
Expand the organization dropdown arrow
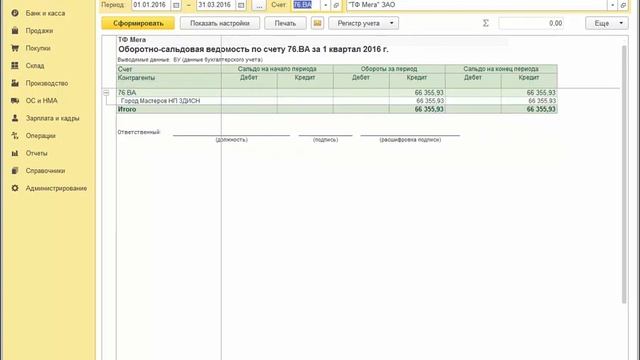click(612, 5)
